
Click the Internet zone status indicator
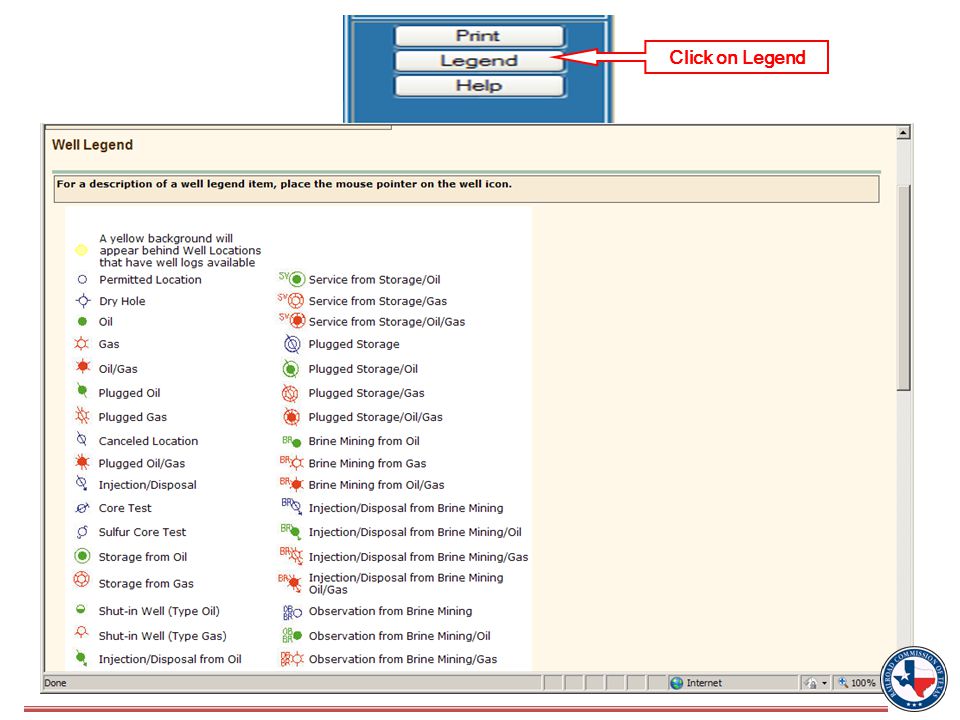tap(696, 683)
